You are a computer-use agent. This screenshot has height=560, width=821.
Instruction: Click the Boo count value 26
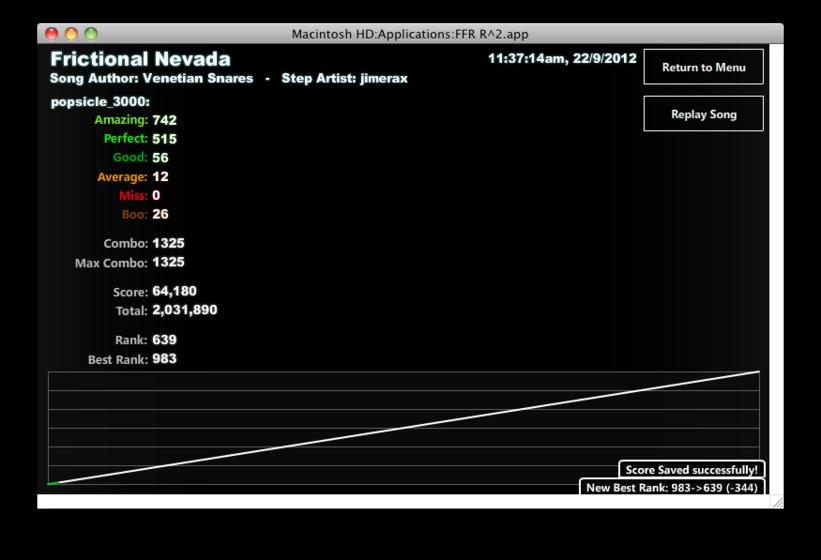coord(160,214)
